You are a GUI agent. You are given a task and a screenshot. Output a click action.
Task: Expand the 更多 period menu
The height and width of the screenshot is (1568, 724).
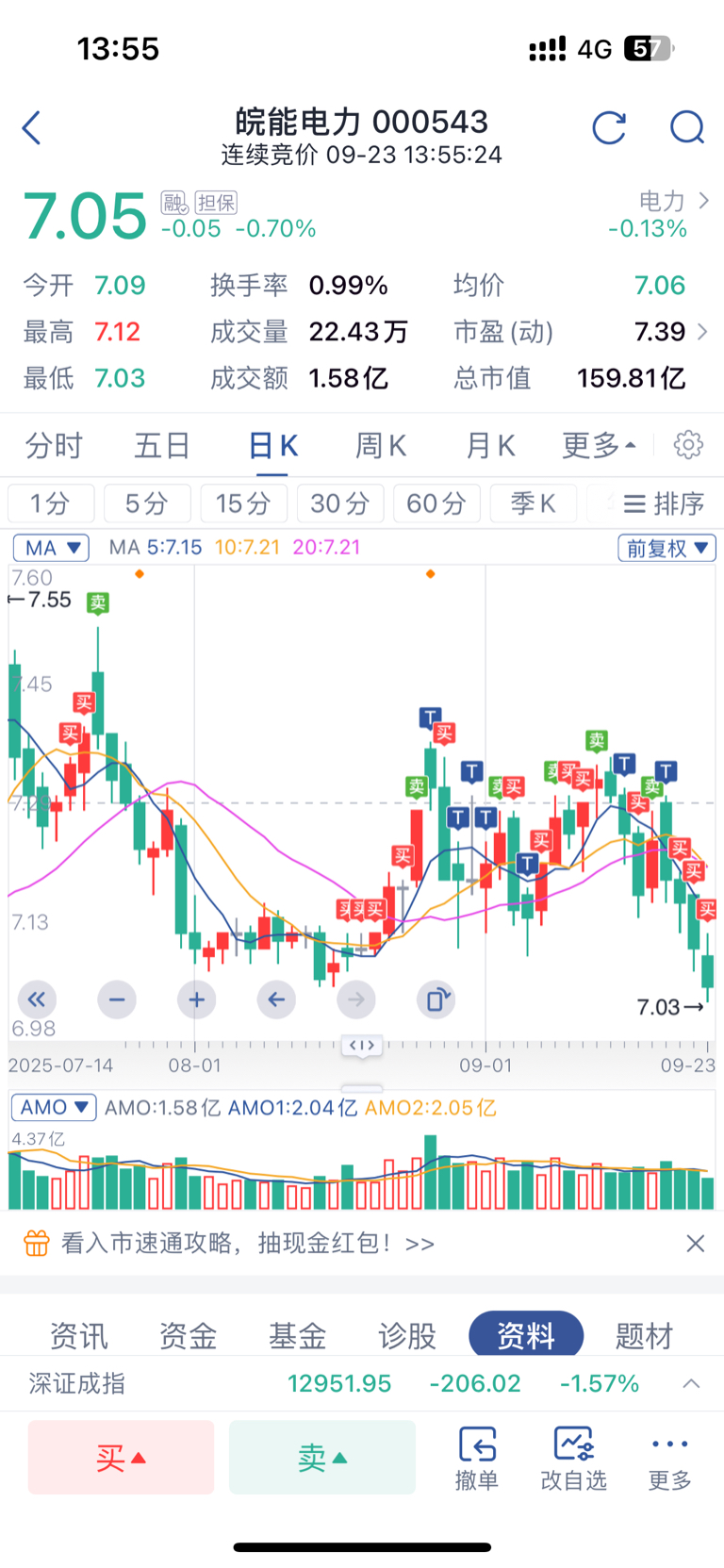(x=599, y=445)
